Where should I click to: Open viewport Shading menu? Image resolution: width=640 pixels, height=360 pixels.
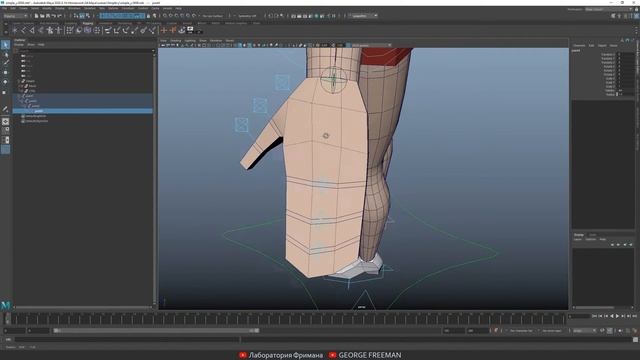(176, 41)
